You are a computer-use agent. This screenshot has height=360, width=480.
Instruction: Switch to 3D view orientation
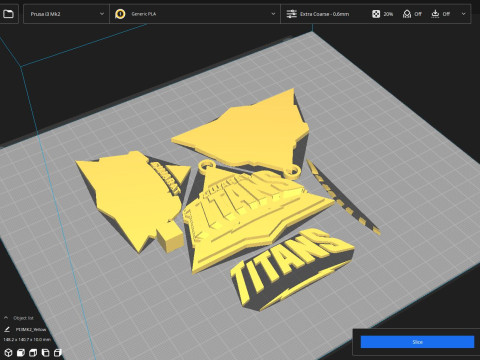pos(8,352)
